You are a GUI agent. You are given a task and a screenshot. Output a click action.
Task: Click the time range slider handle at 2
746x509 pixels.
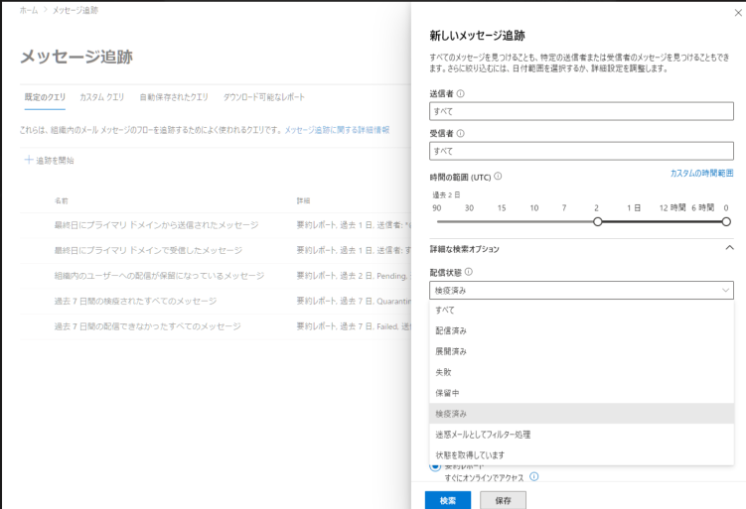click(x=598, y=222)
